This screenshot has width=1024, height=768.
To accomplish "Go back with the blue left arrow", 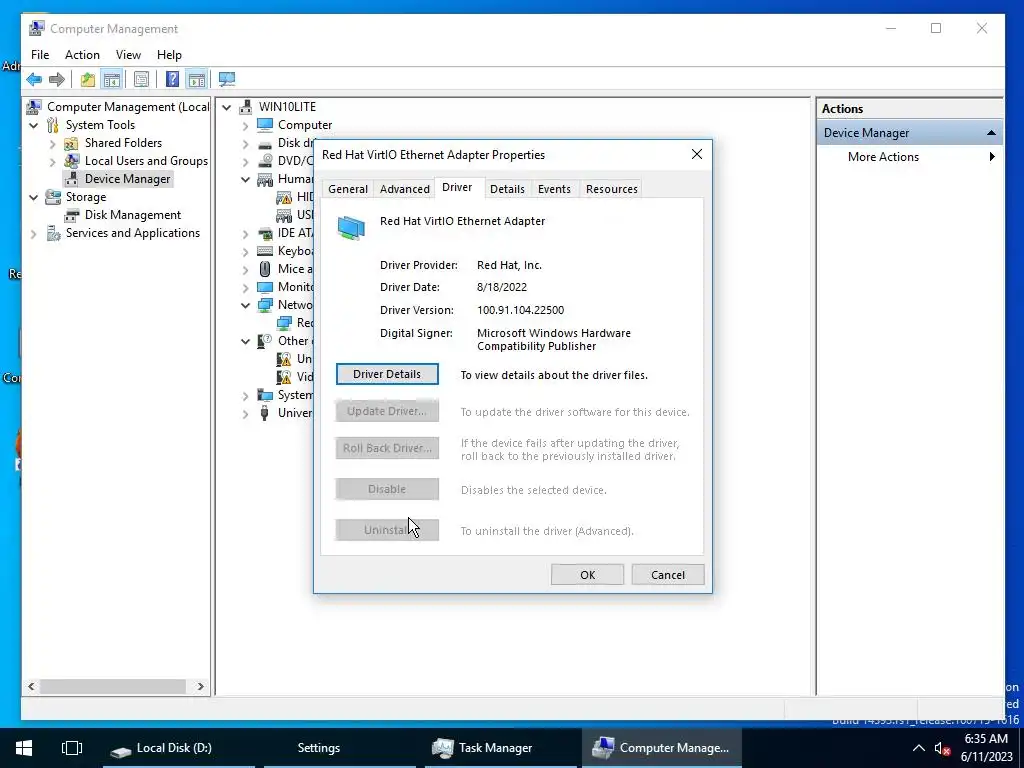I will pos(34,80).
